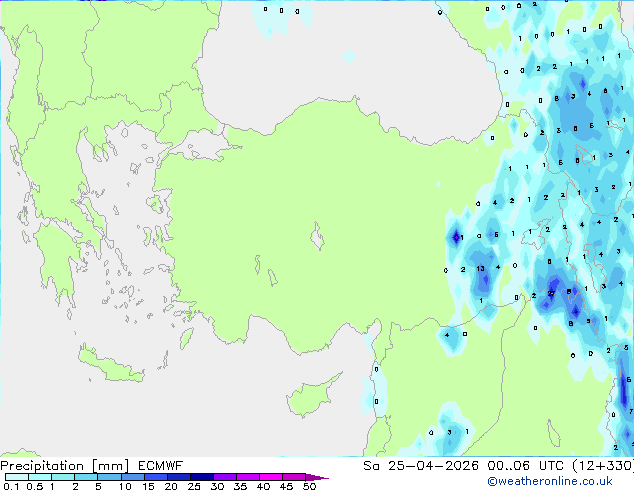Select the 1–2 mm legend color swatch

pyautogui.click(x=63, y=477)
